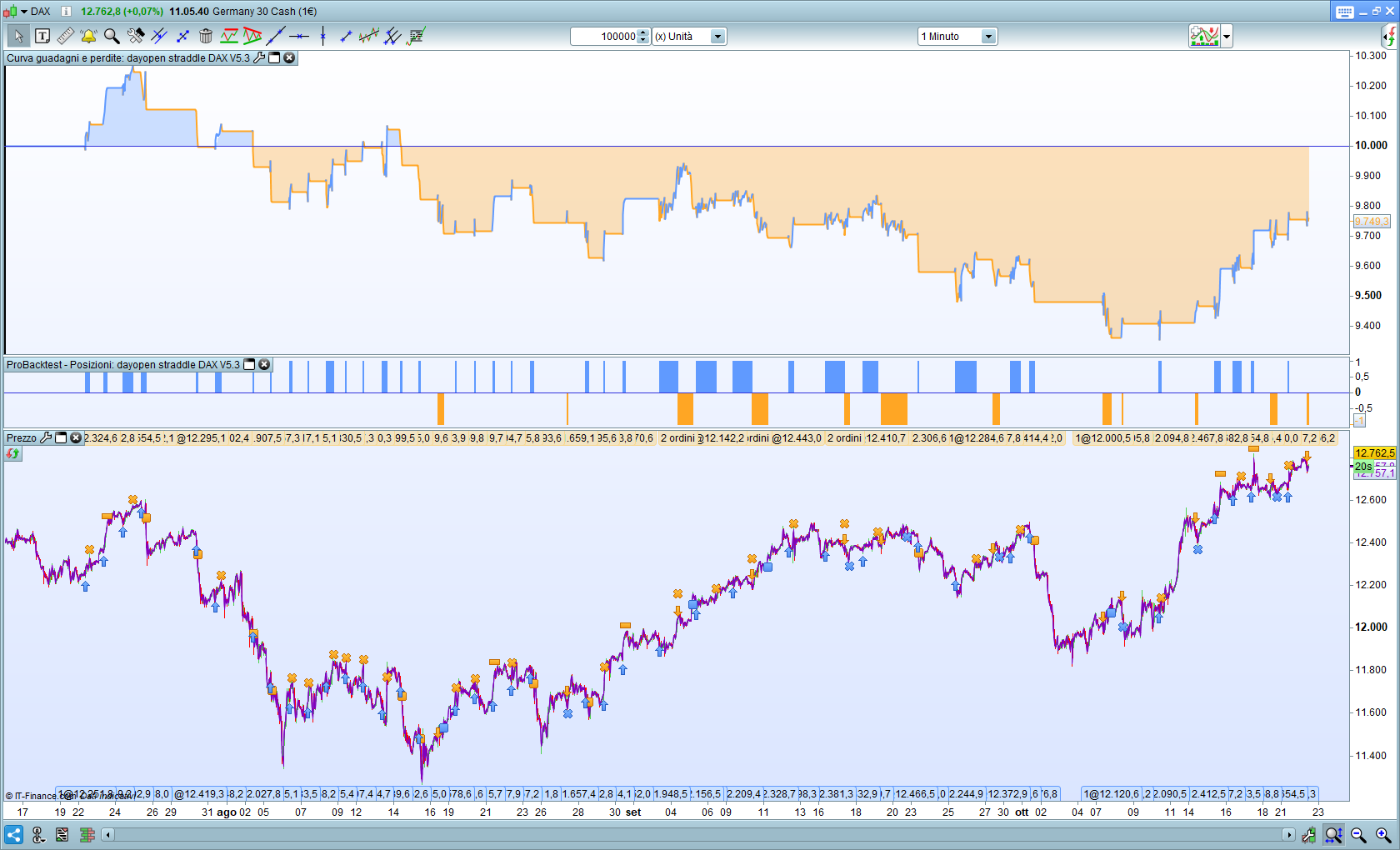Viewport: 1400px width, 850px height.
Task: Open wrench settings for Prezzo panel
Action: 46,437
